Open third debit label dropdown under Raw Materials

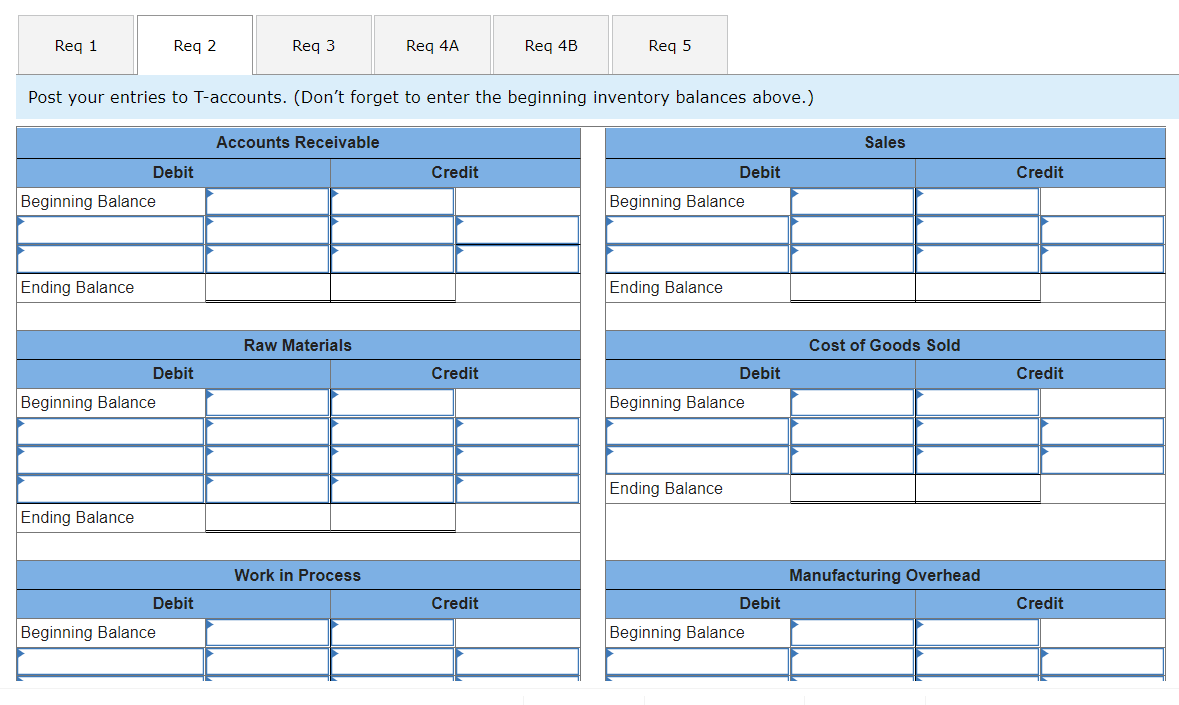click(x=111, y=489)
